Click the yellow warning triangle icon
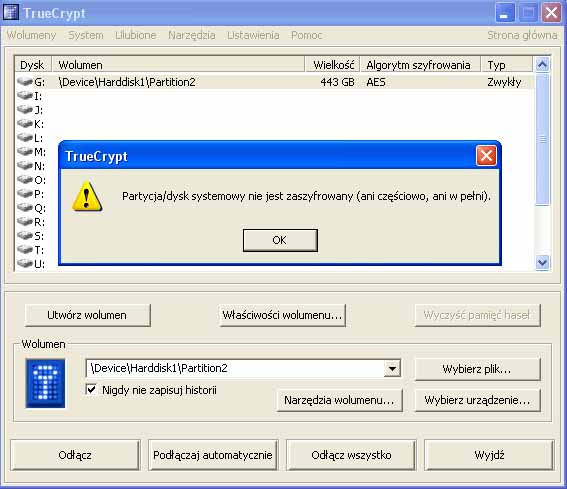This screenshot has width=567, height=489. coord(87,197)
